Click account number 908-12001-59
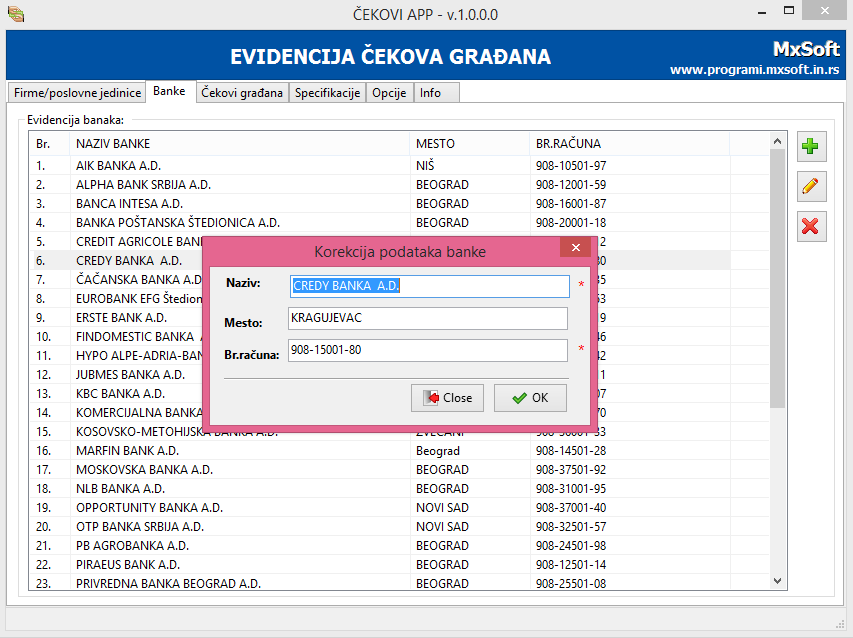 pos(571,184)
